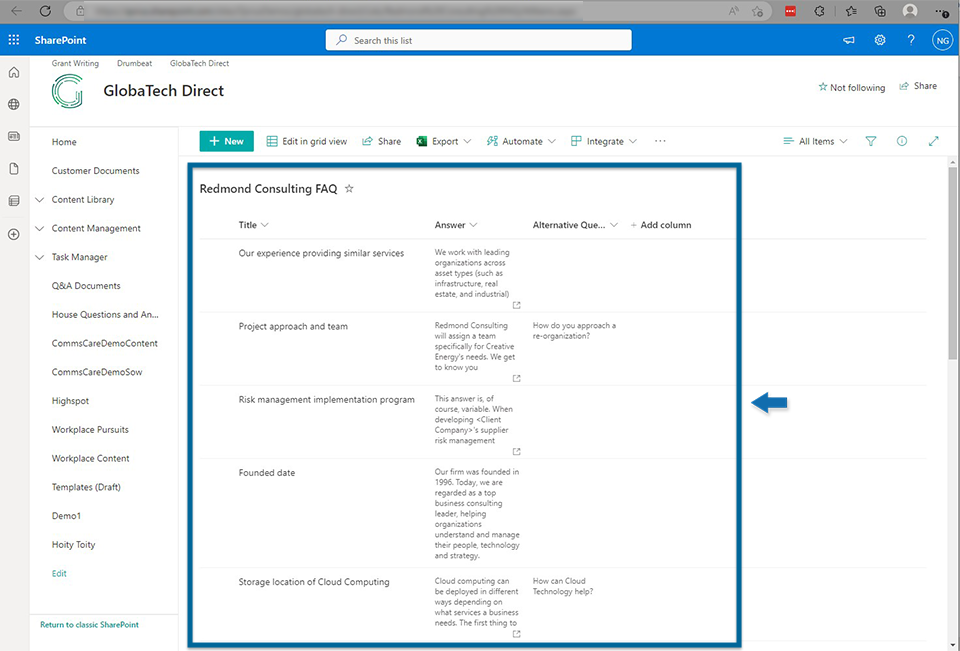Open the SharePoint app launcher waffle icon
This screenshot has width=960, height=651.
[x=14, y=40]
